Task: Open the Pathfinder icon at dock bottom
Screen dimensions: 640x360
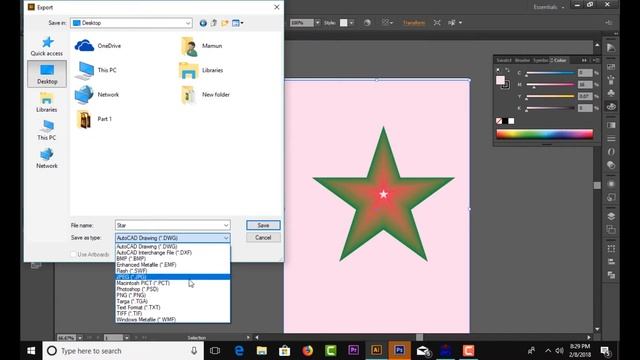Action: click(611, 275)
